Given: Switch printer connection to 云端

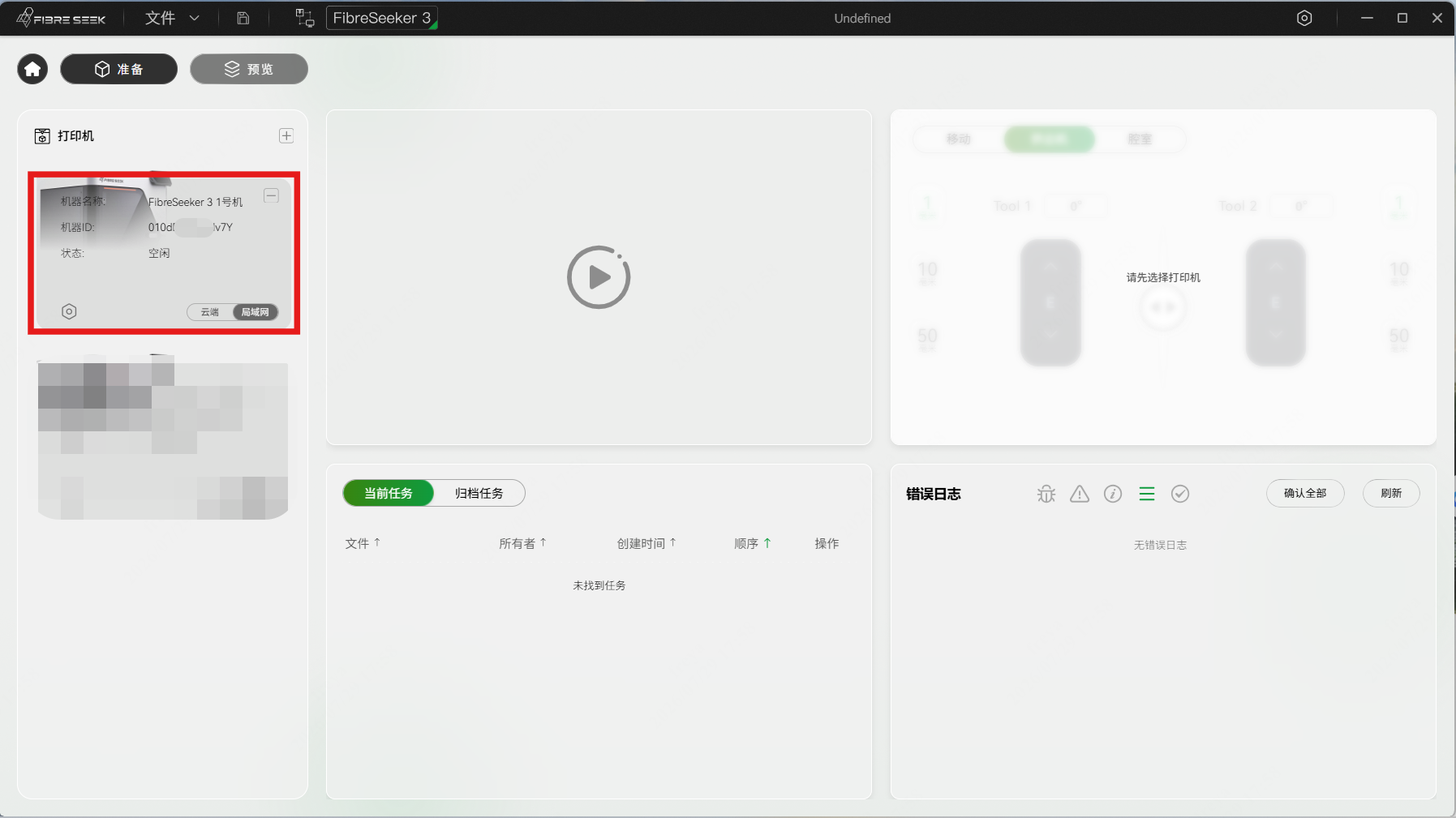Looking at the screenshot, I should click(210, 312).
